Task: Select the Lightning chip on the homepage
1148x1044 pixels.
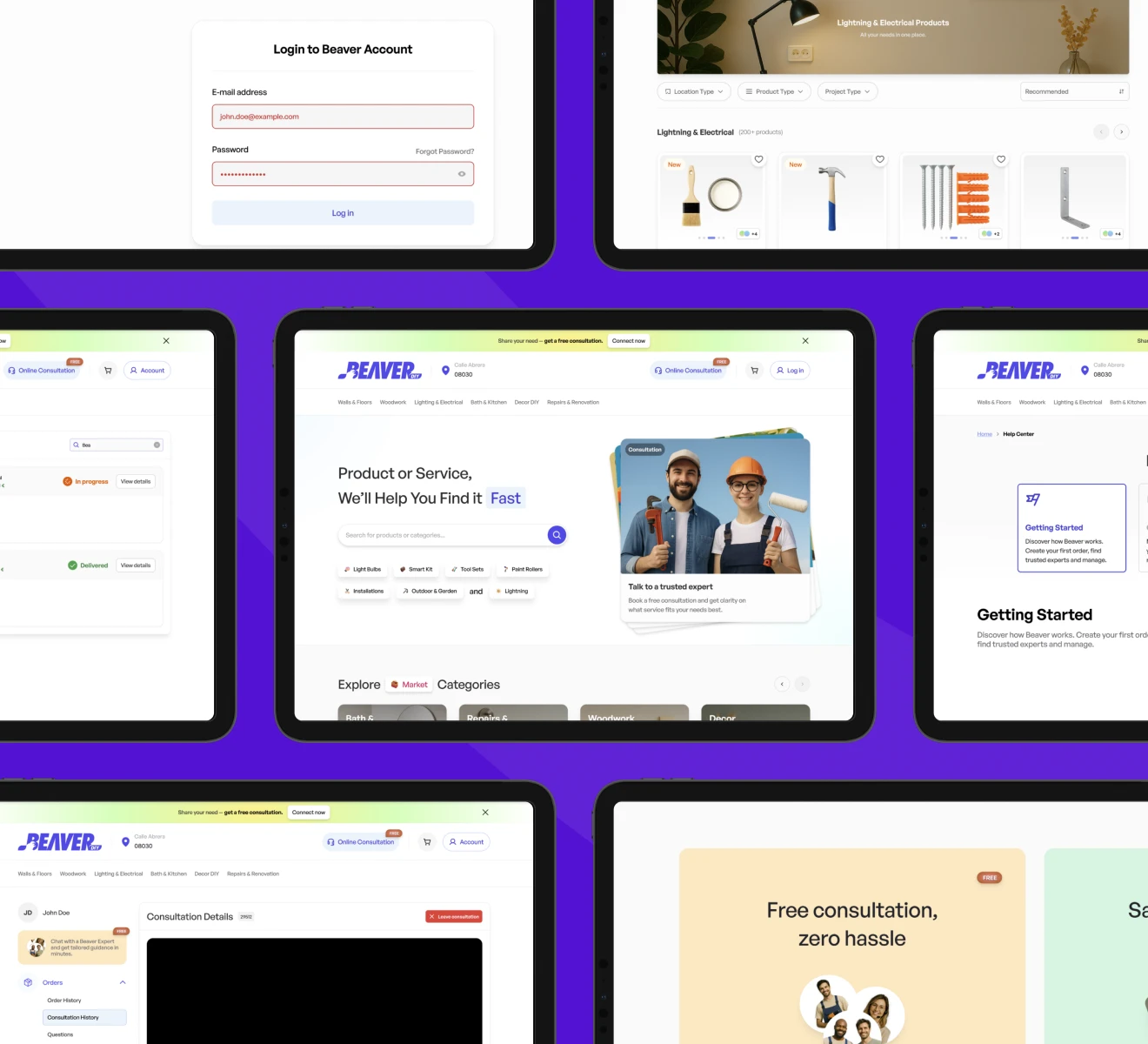Action: click(511, 591)
